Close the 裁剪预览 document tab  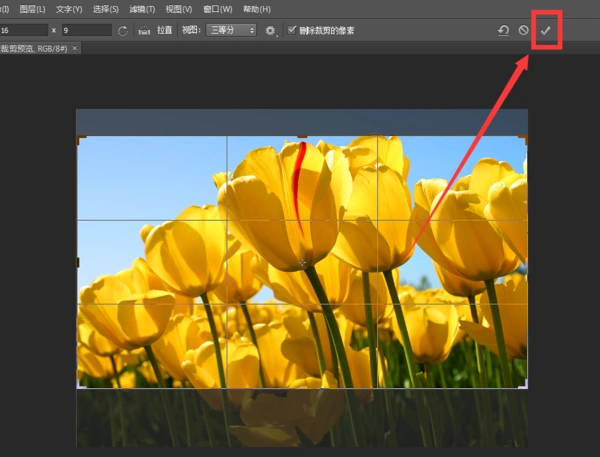pyautogui.click(x=75, y=48)
